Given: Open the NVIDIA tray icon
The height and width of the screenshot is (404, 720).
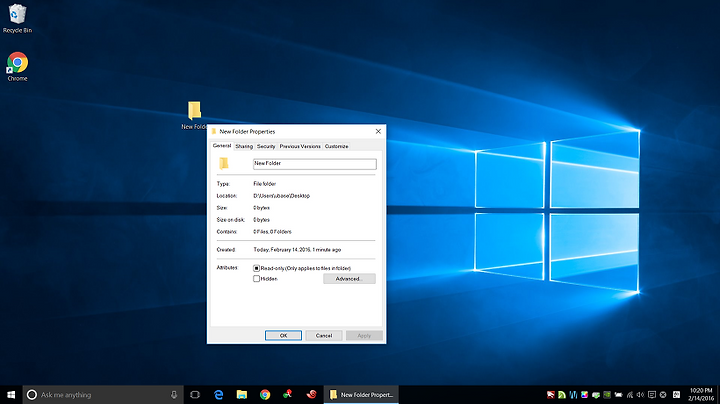Looking at the screenshot, I should (x=607, y=395).
